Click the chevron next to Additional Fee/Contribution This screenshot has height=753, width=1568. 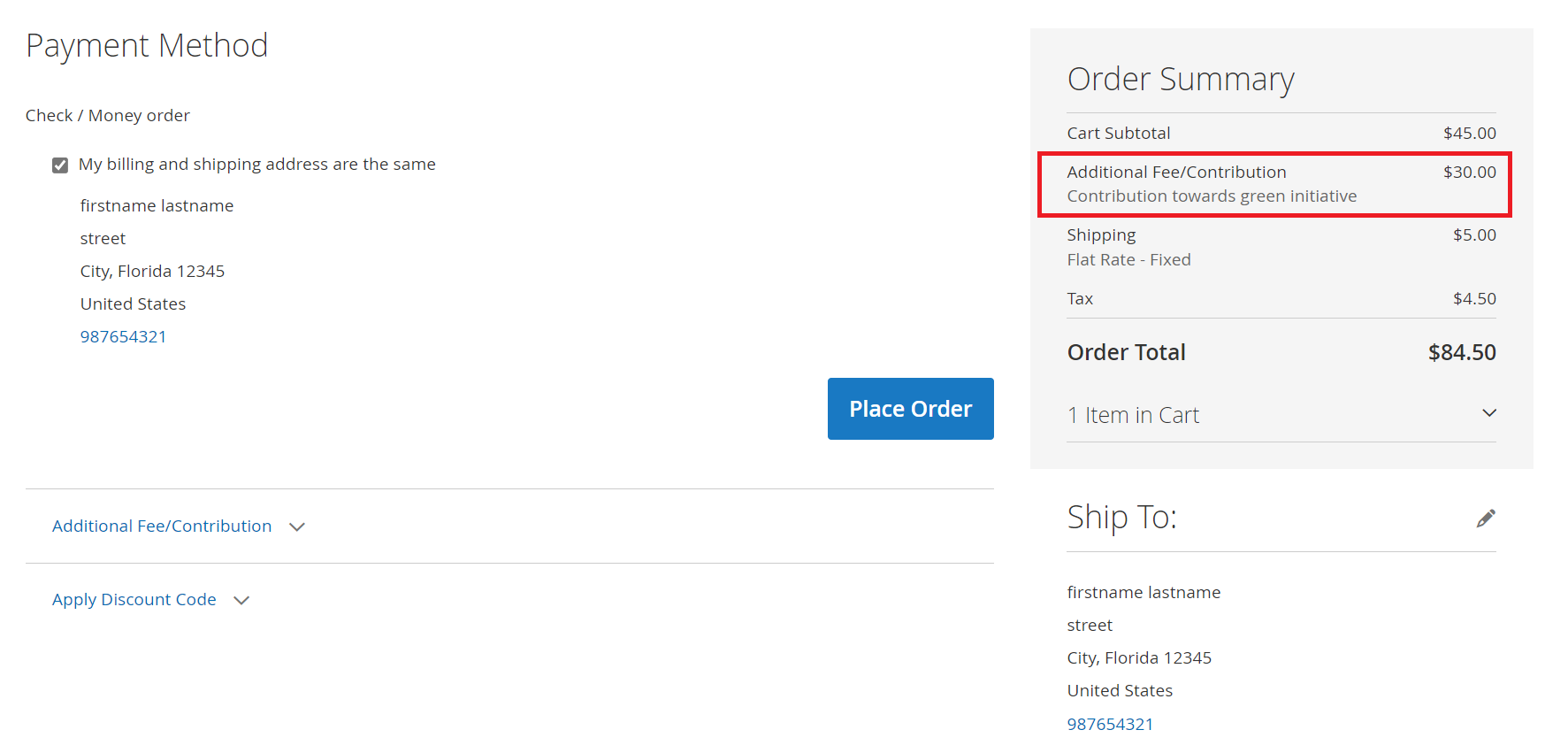pos(297,526)
